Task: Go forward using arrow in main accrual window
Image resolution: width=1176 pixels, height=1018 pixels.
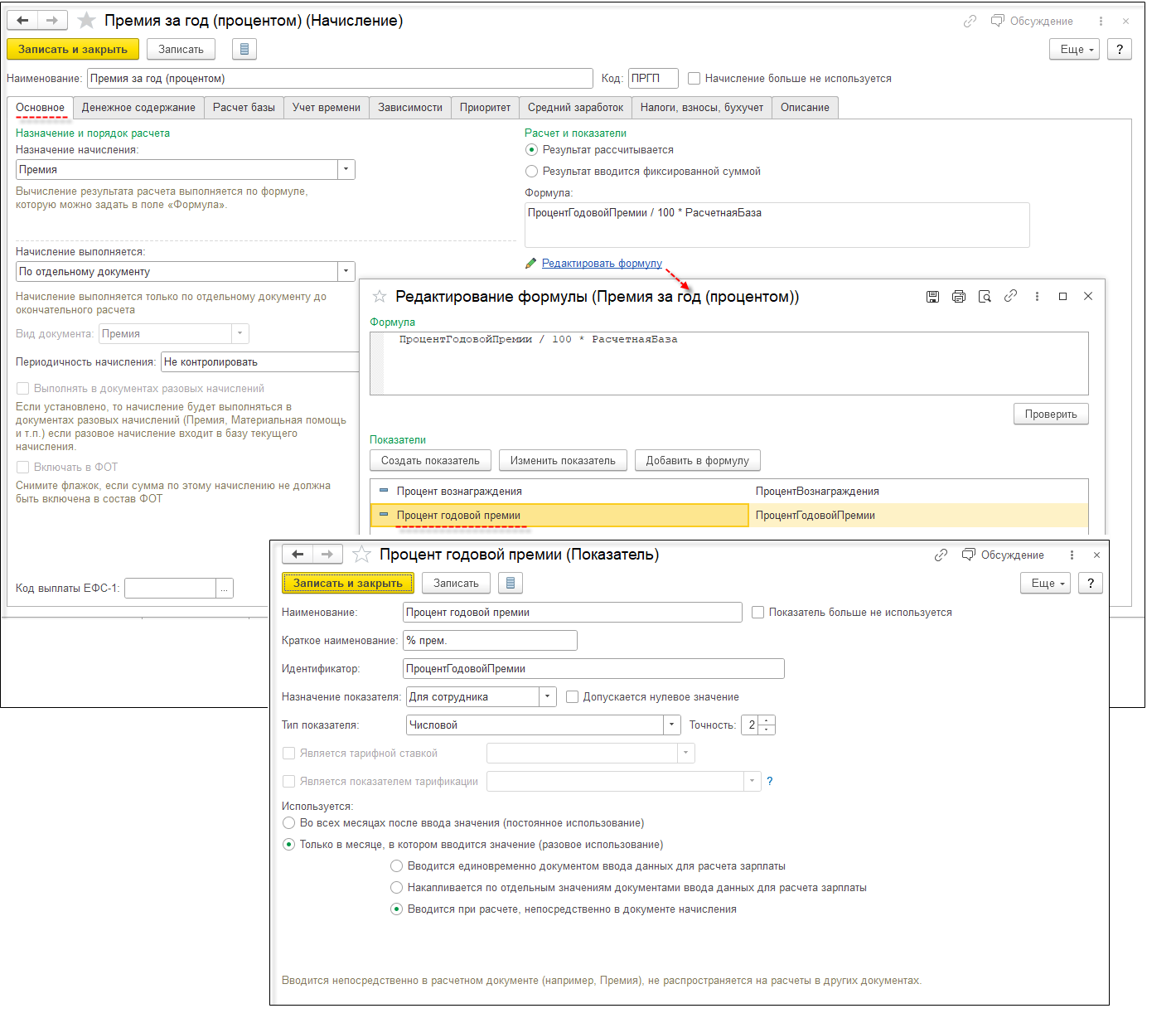Action: tap(52, 20)
